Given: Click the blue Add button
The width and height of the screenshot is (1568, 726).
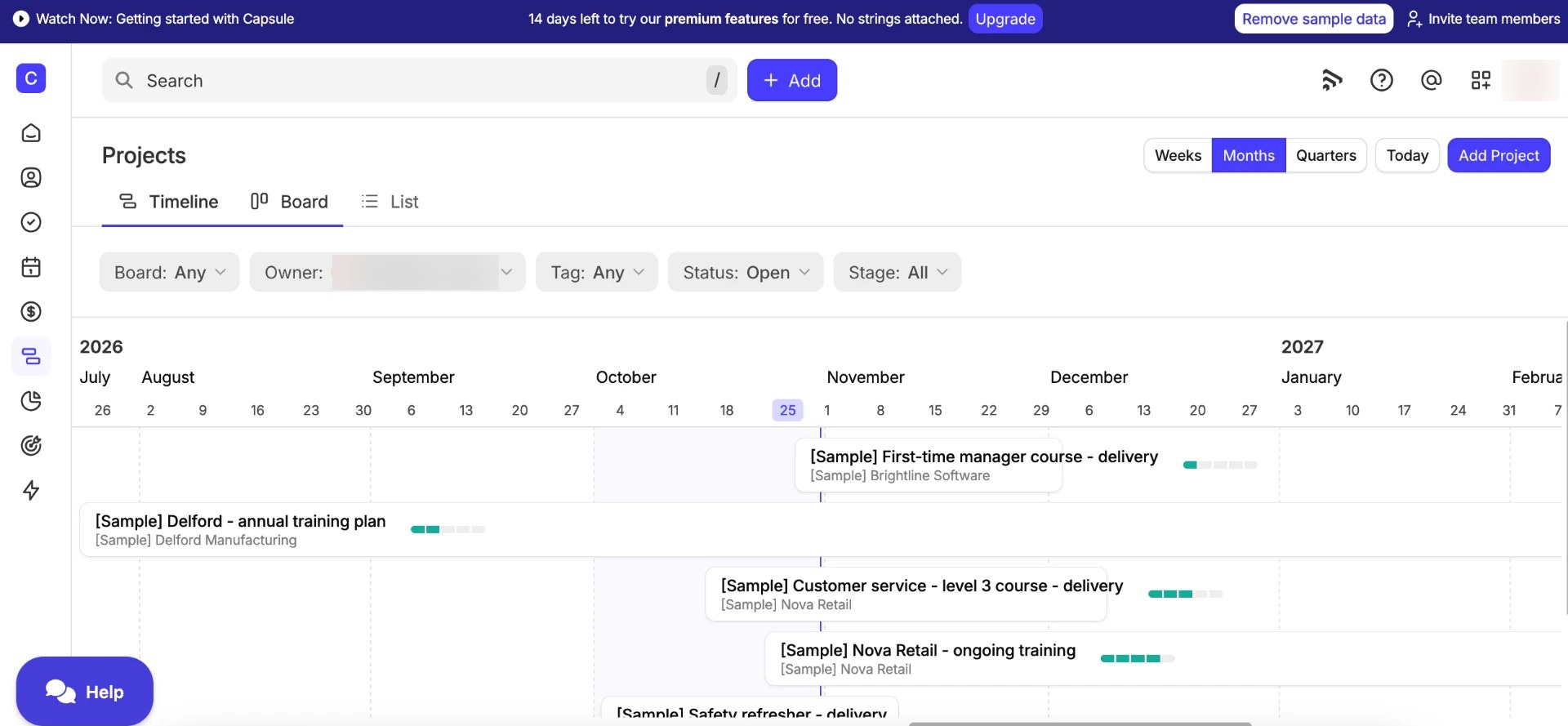Looking at the screenshot, I should click(792, 80).
